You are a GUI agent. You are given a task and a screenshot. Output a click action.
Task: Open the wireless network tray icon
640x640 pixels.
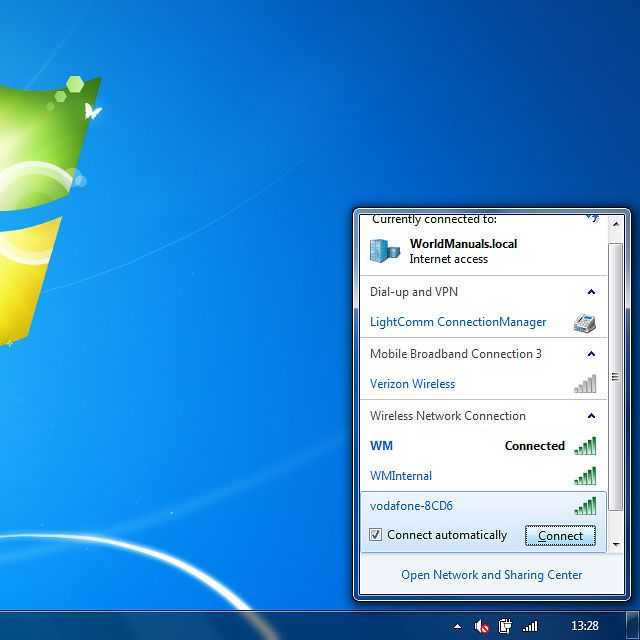coord(530,626)
